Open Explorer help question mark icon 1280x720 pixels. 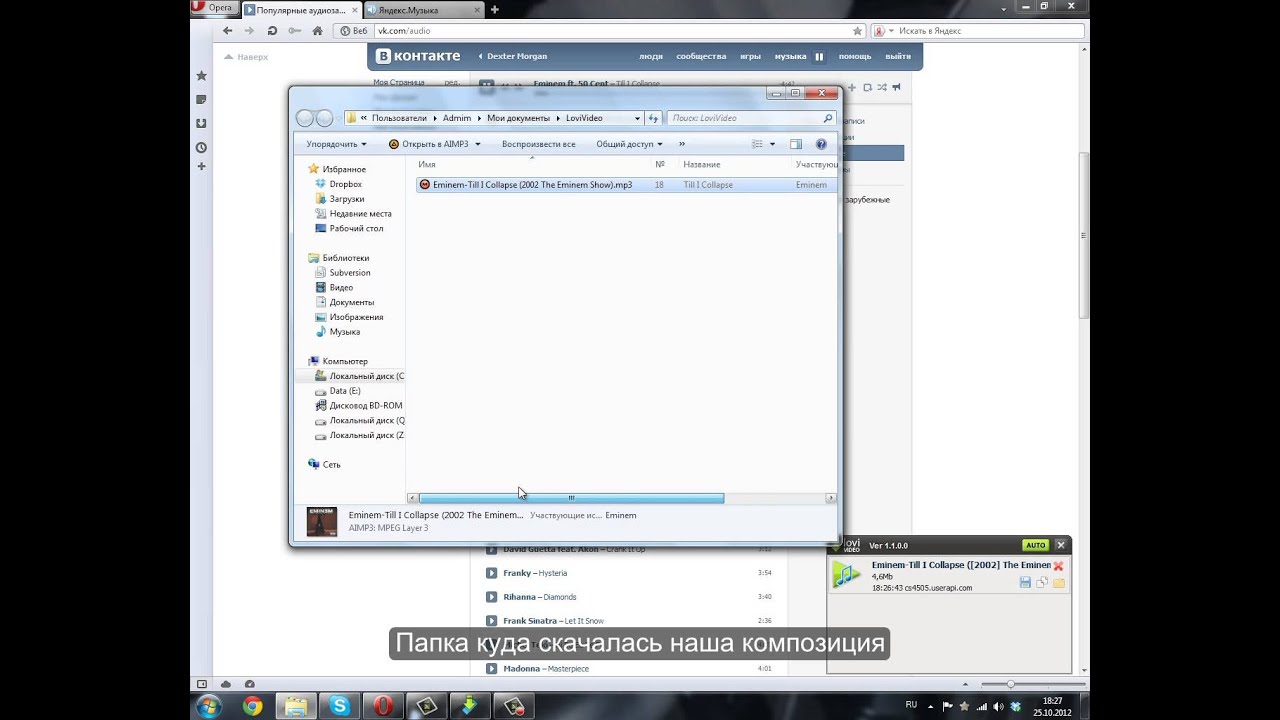[x=821, y=144]
